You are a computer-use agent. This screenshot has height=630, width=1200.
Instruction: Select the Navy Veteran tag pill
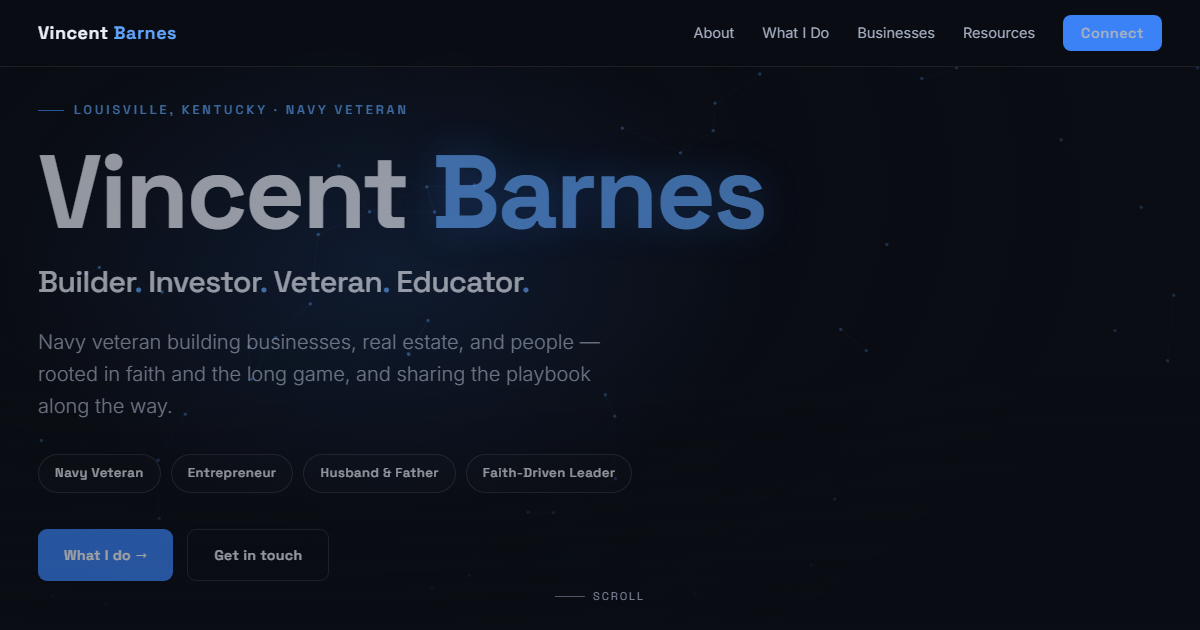coord(99,473)
